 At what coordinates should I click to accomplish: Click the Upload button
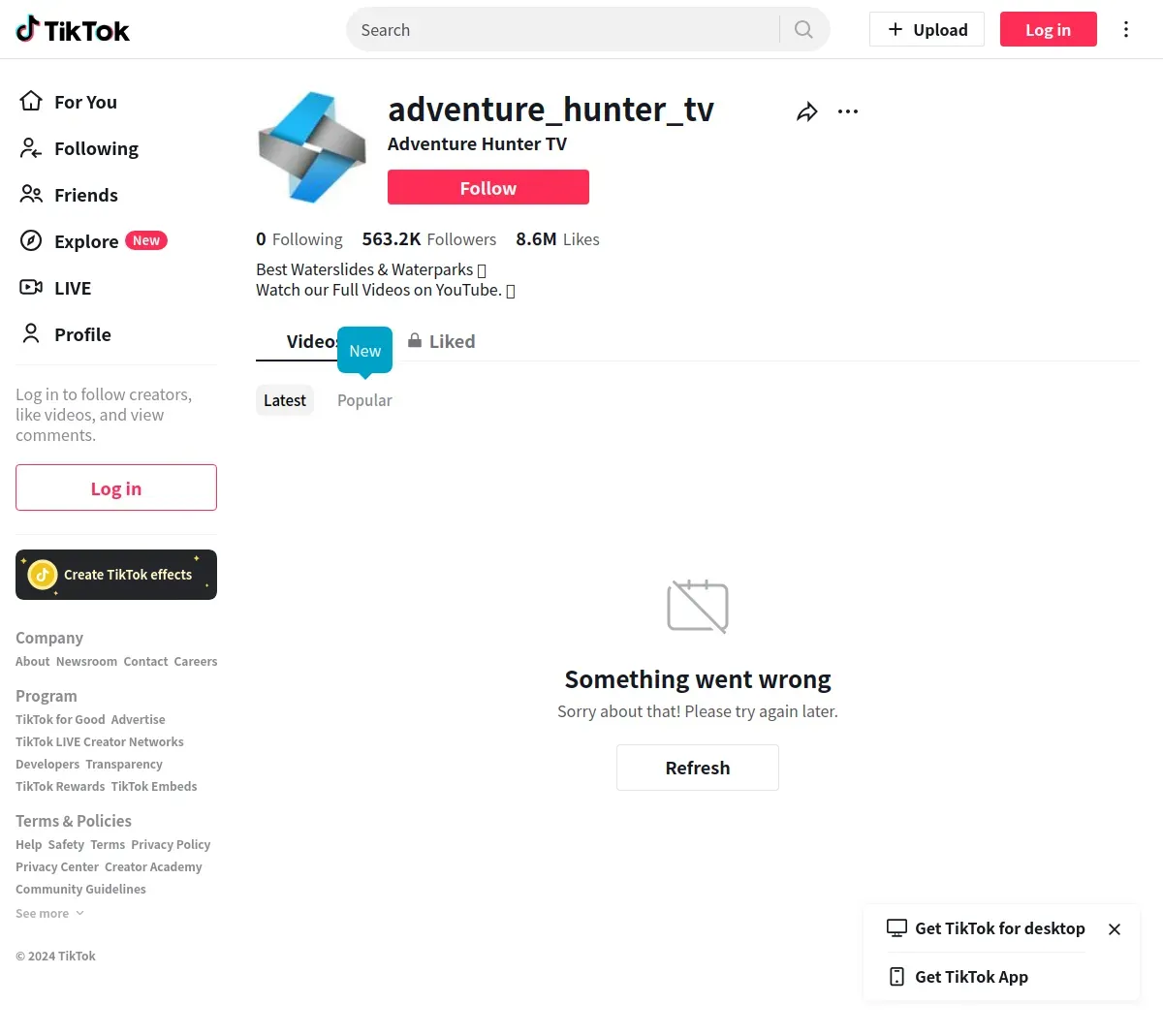(927, 29)
